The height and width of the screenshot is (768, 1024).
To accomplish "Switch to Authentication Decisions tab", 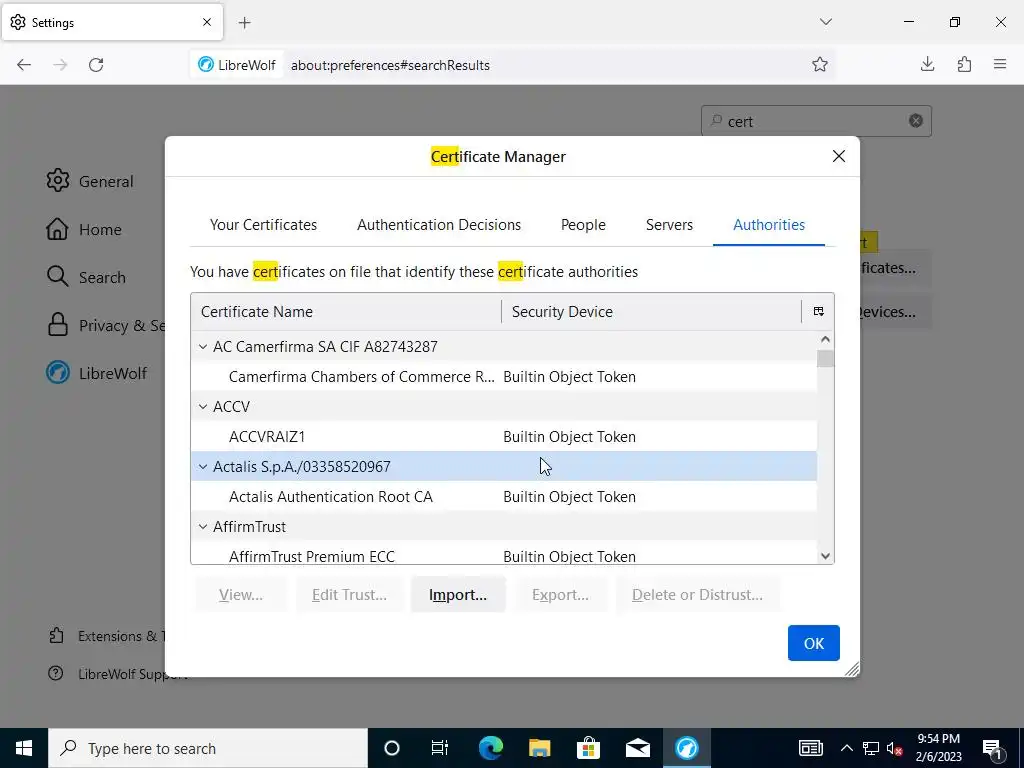I will coord(439,225).
